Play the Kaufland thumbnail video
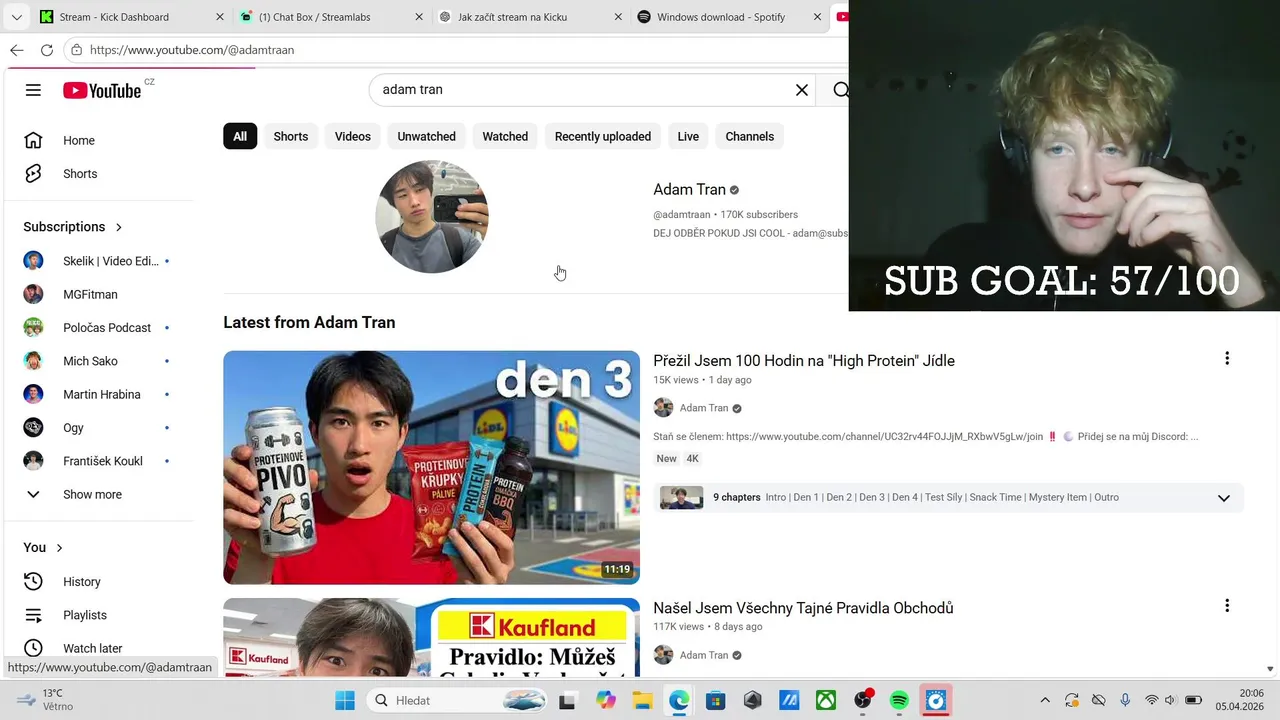 pos(431,638)
